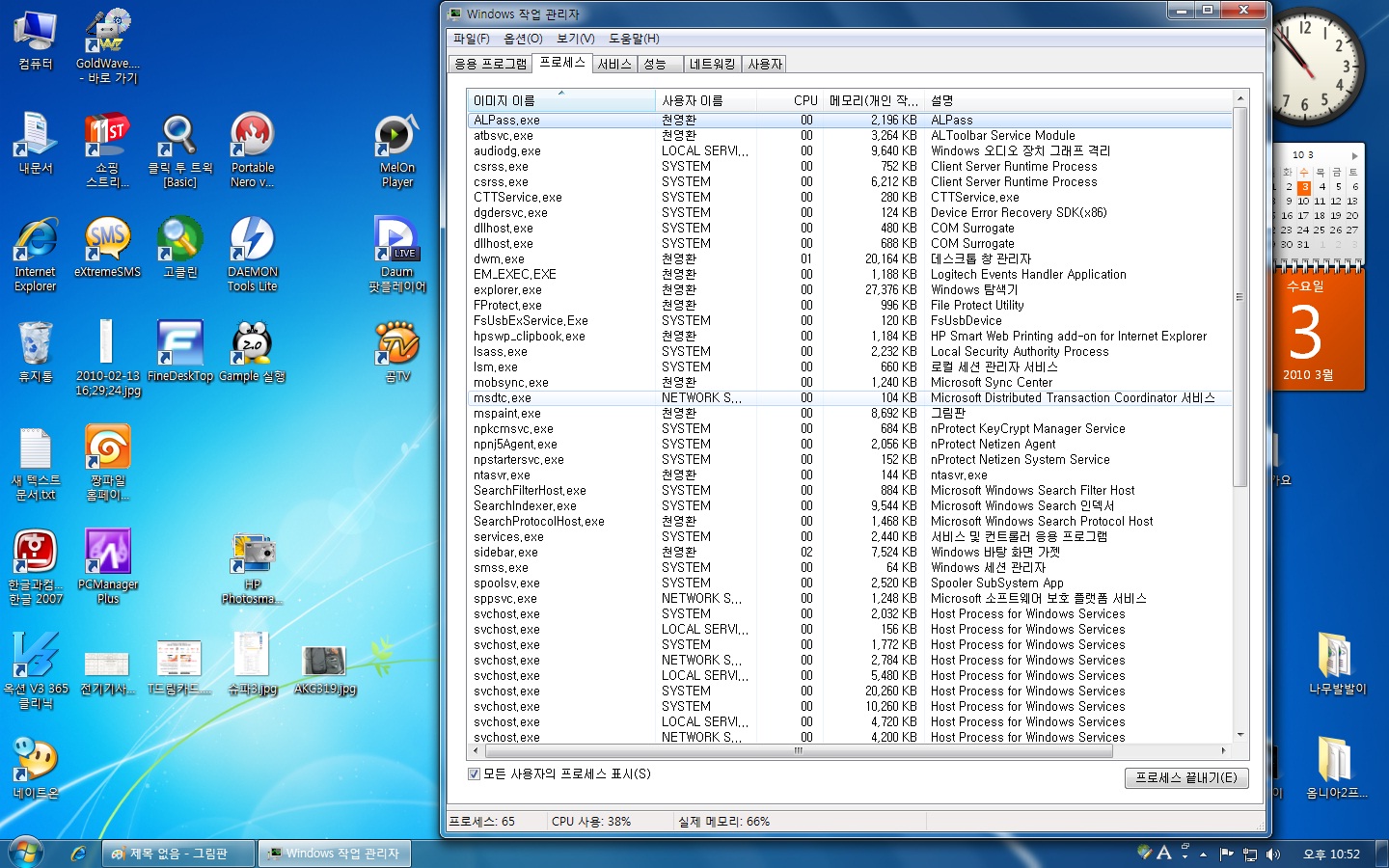Viewport: 1389px width, 868px height.
Task: Open 짱파일 홈페이지 shortcut
Action: (108, 464)
